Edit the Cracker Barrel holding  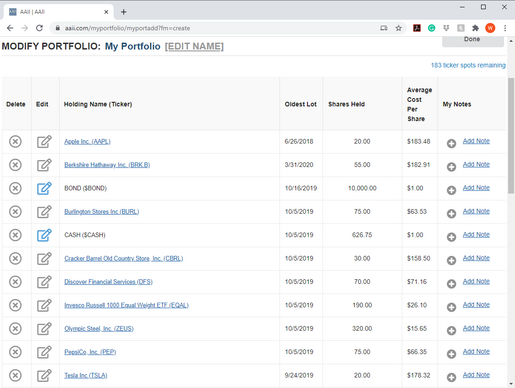tap(44, 258)
